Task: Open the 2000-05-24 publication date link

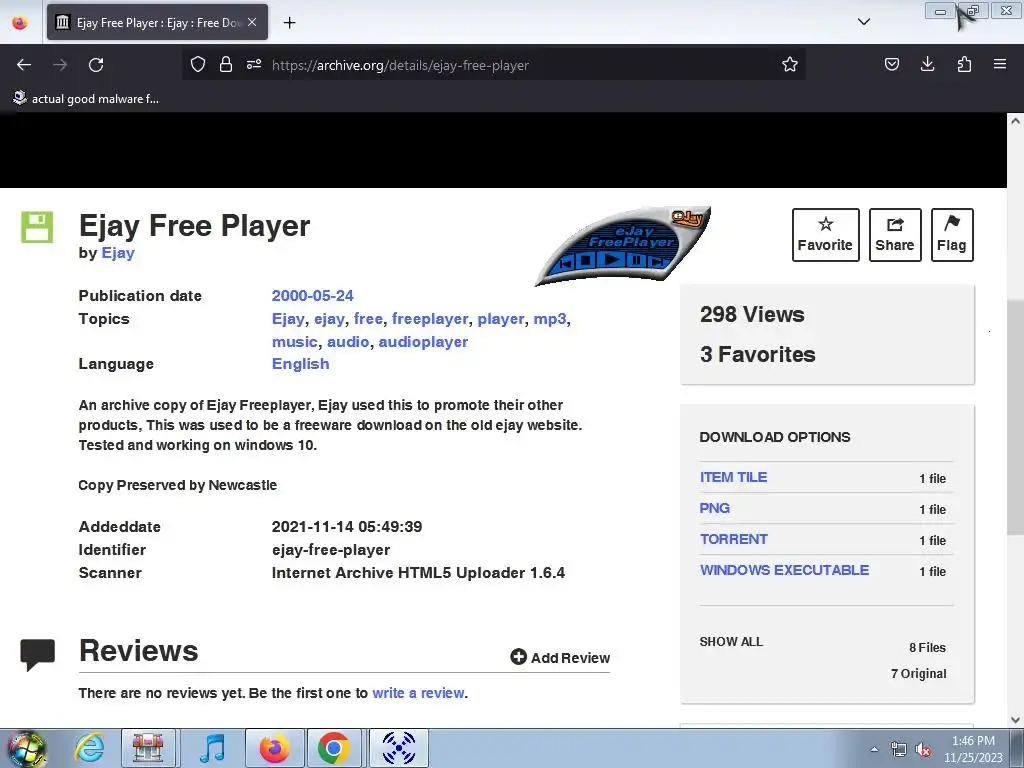Action: click(312, 296)
